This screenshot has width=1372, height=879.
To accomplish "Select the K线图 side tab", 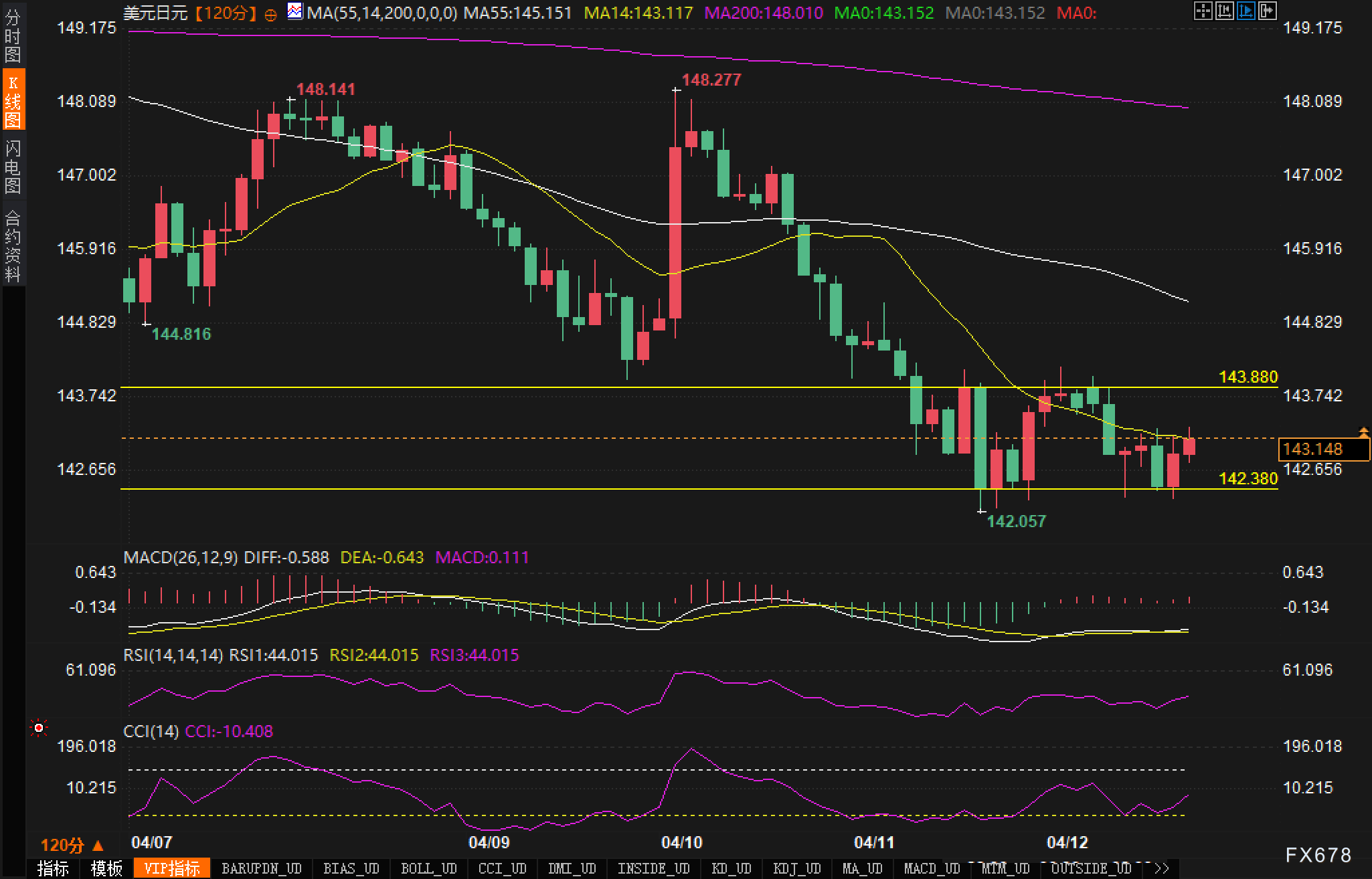I will (x=13, y=100).
